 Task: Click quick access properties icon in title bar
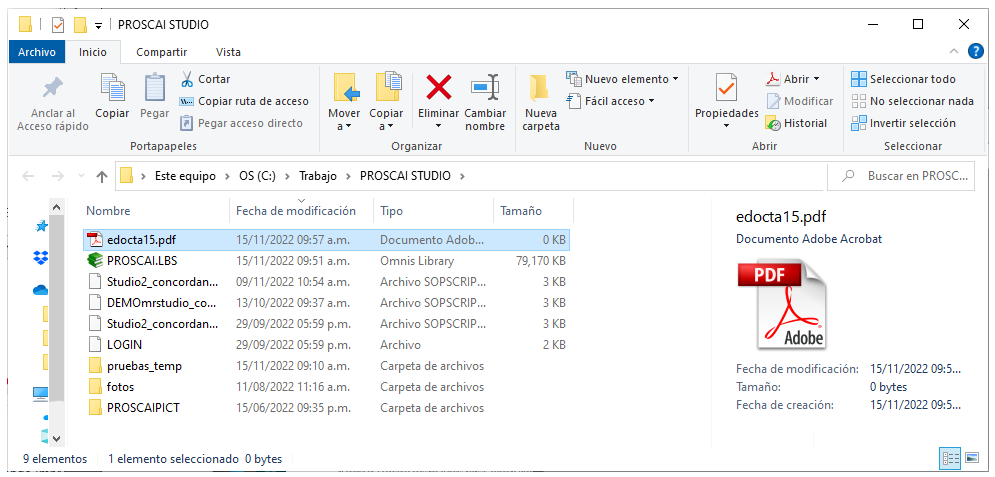coord(58,25)
